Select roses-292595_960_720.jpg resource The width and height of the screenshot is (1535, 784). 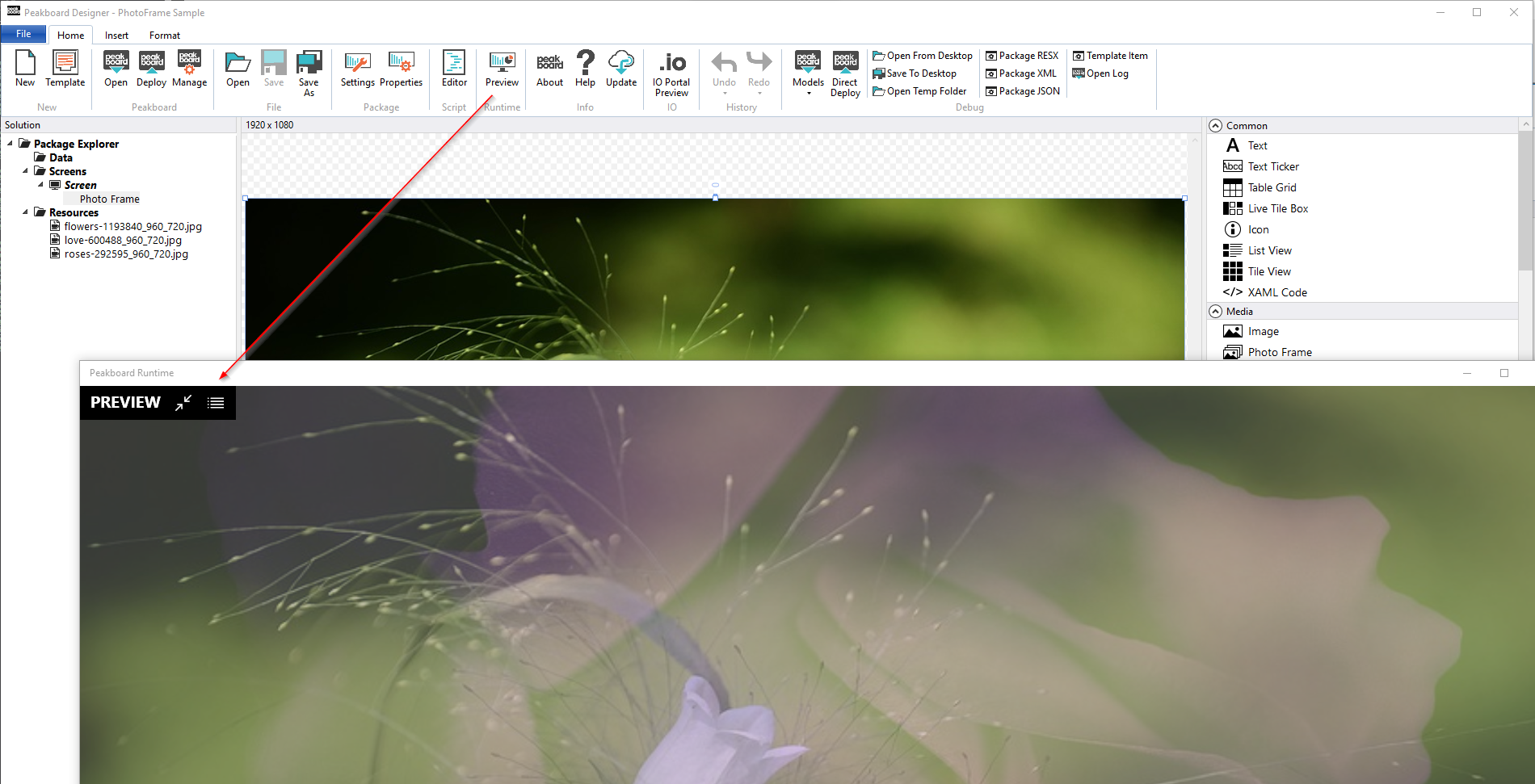[126, 254]
